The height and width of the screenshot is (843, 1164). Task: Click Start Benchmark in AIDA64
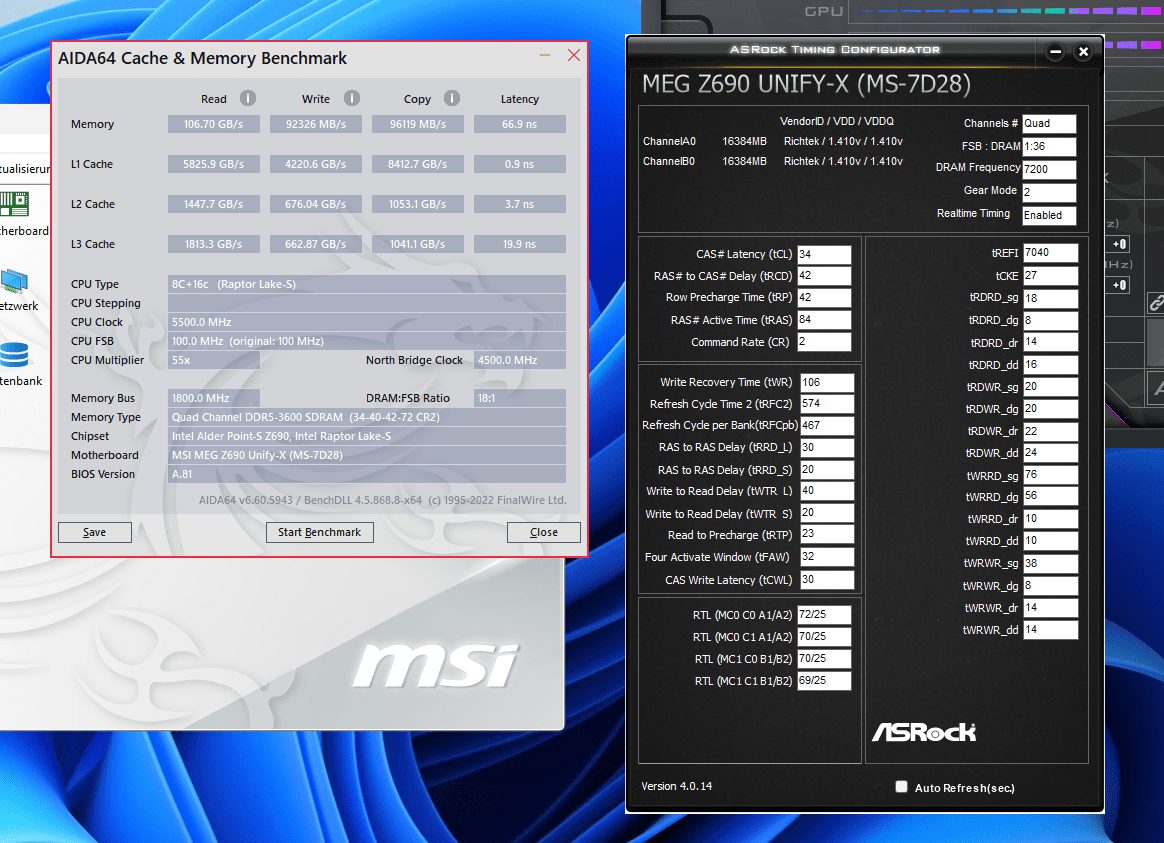319,532
